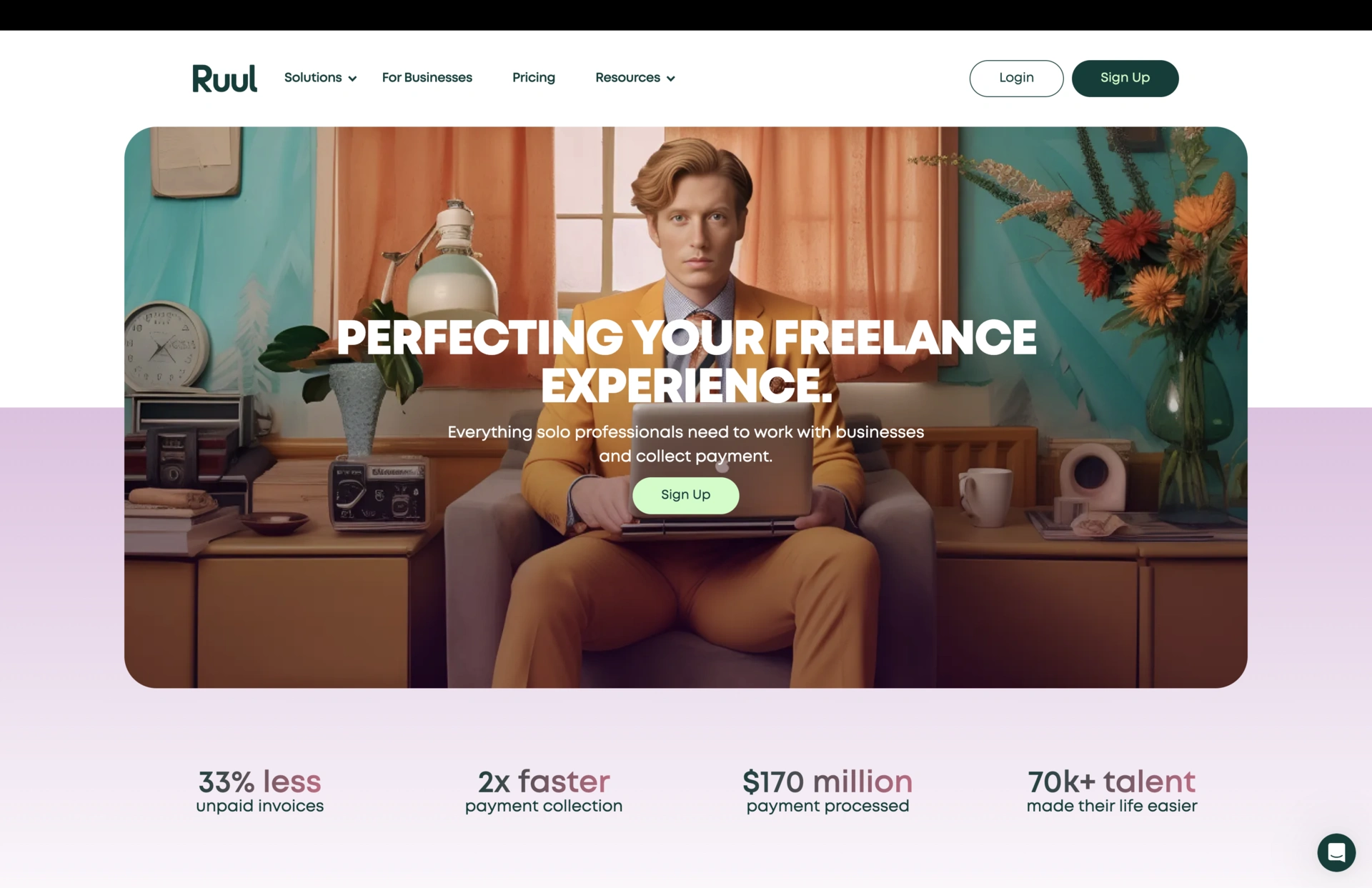Click the hero image of man with laptop

pos(686,407)
